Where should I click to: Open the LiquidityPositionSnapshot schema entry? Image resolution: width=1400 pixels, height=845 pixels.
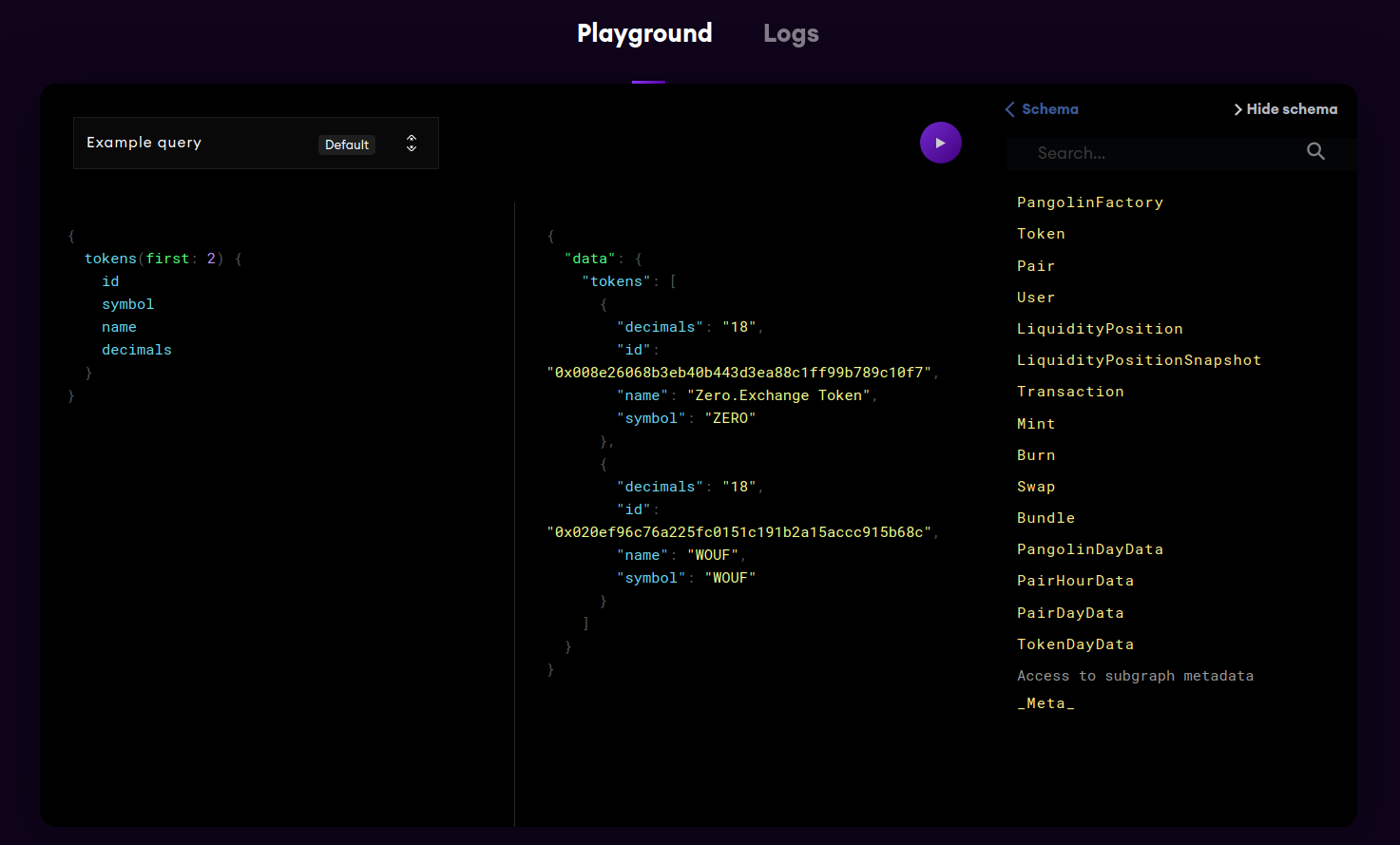1139,359
